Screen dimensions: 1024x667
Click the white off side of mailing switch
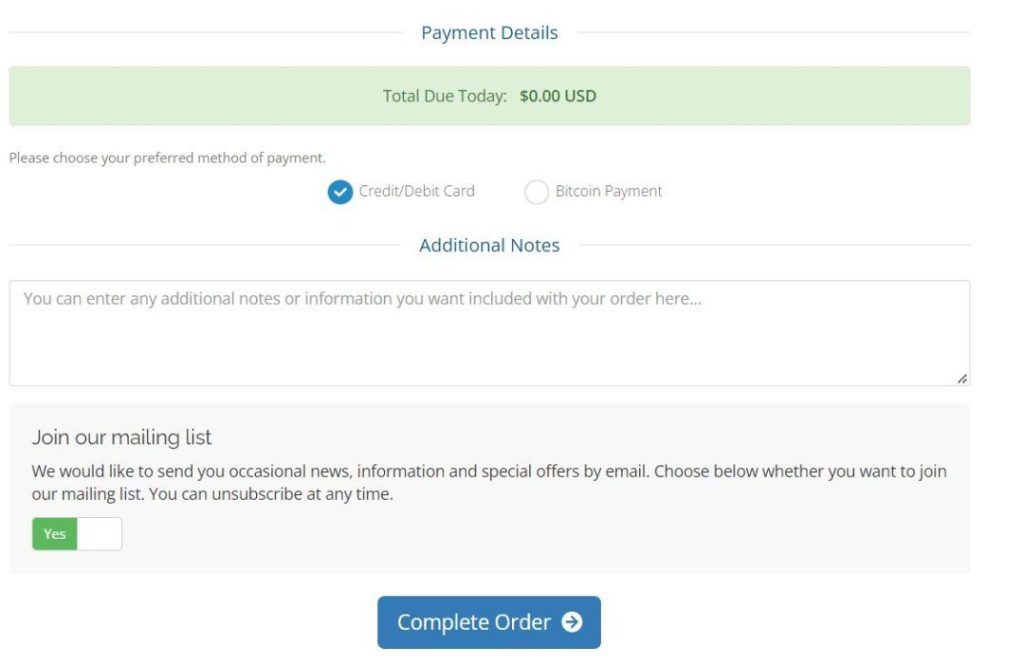click(x=99, y=534)
